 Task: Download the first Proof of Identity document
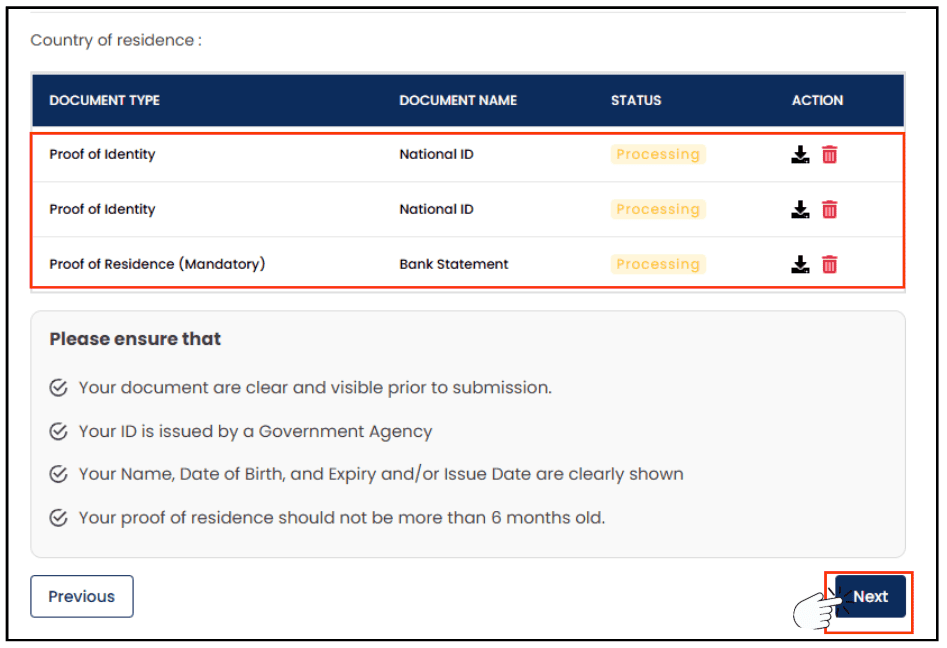(800, 155)
